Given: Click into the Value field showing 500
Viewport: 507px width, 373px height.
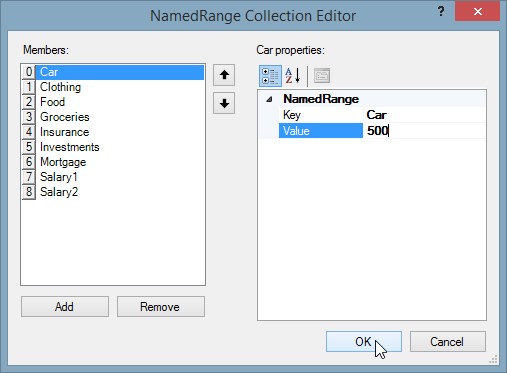Looking at the screenshot, I should point(425,131).
